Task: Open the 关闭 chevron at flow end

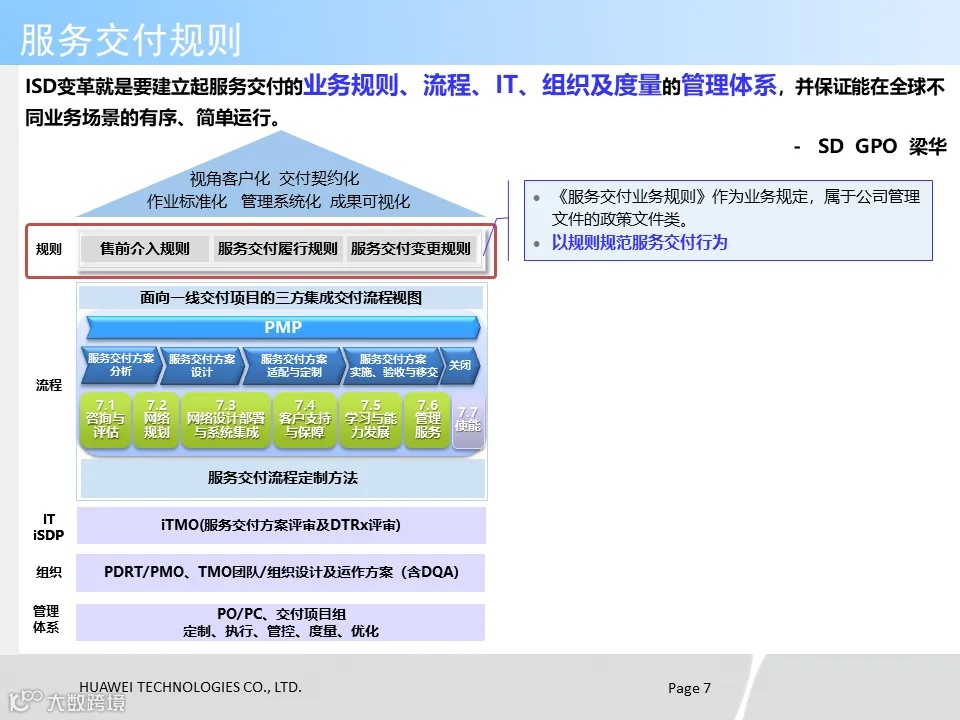Action: pos(460,366)
